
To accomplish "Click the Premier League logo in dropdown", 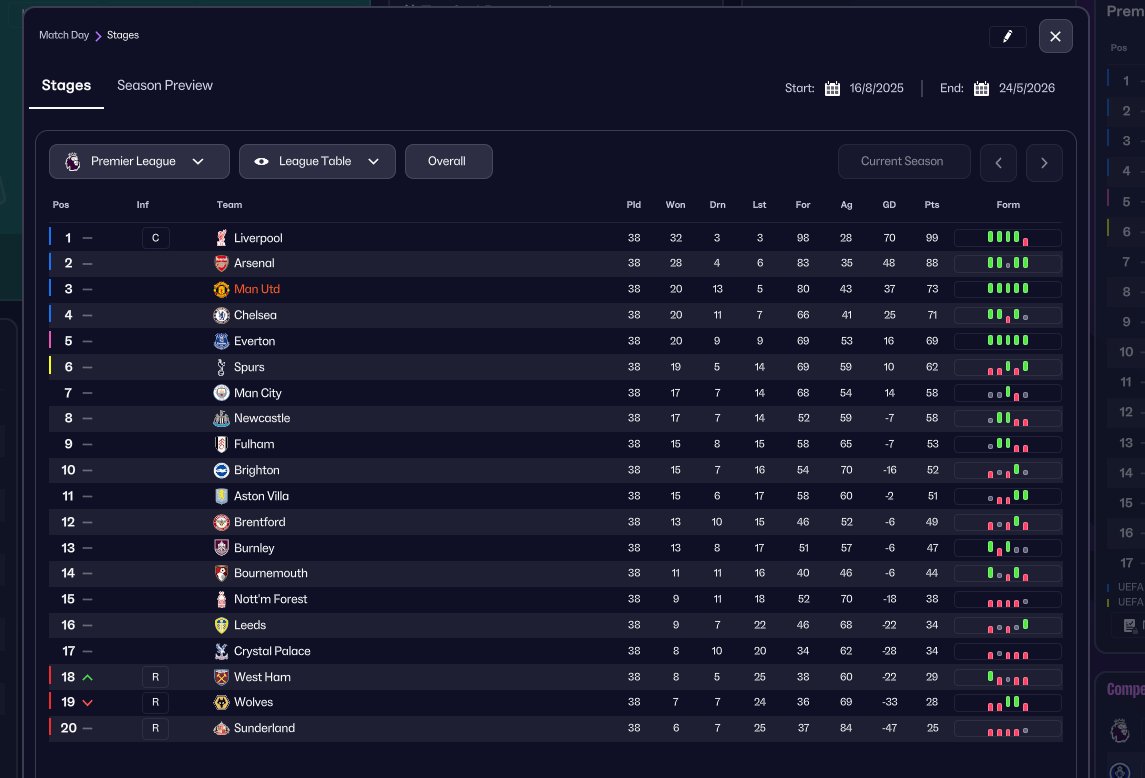I will tap(71, 161).
